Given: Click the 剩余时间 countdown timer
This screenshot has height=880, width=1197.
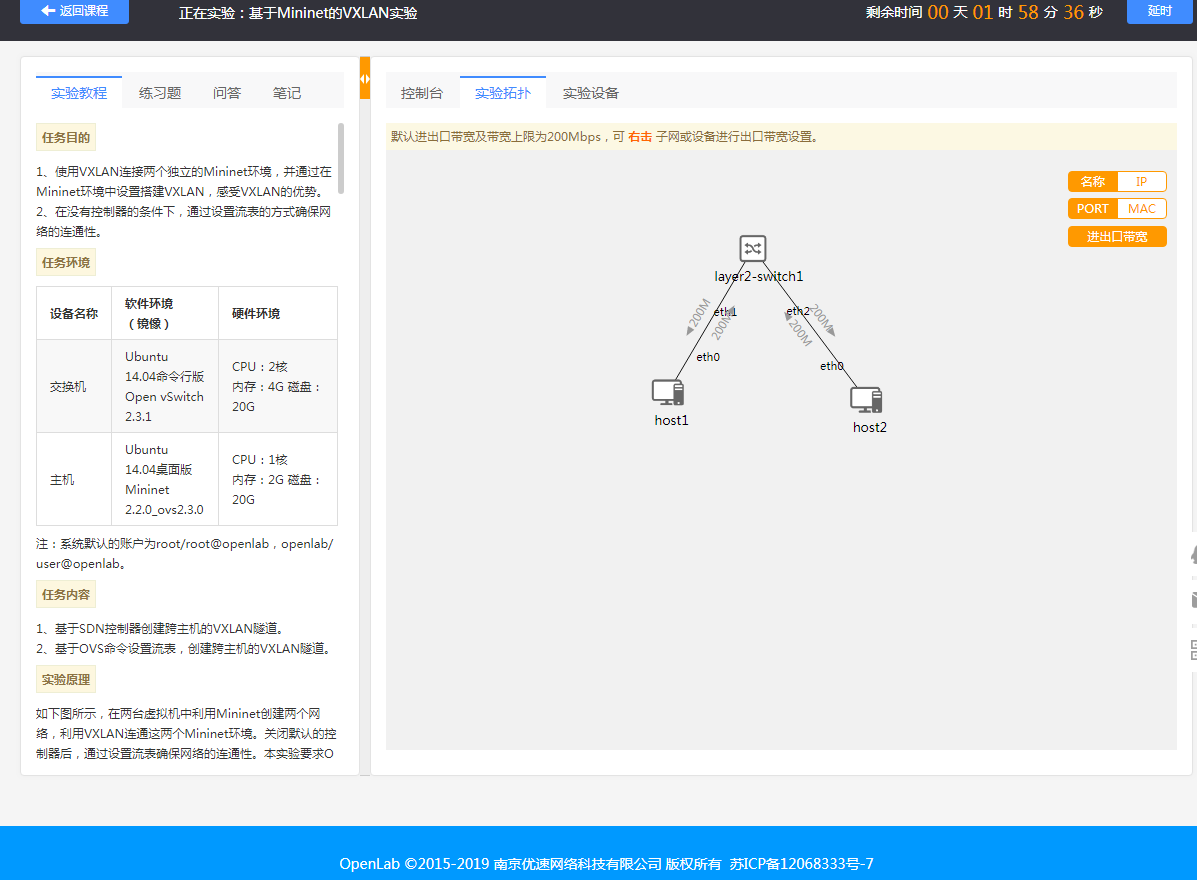Looking at the screenshot, I should click(x=984, y=12).
